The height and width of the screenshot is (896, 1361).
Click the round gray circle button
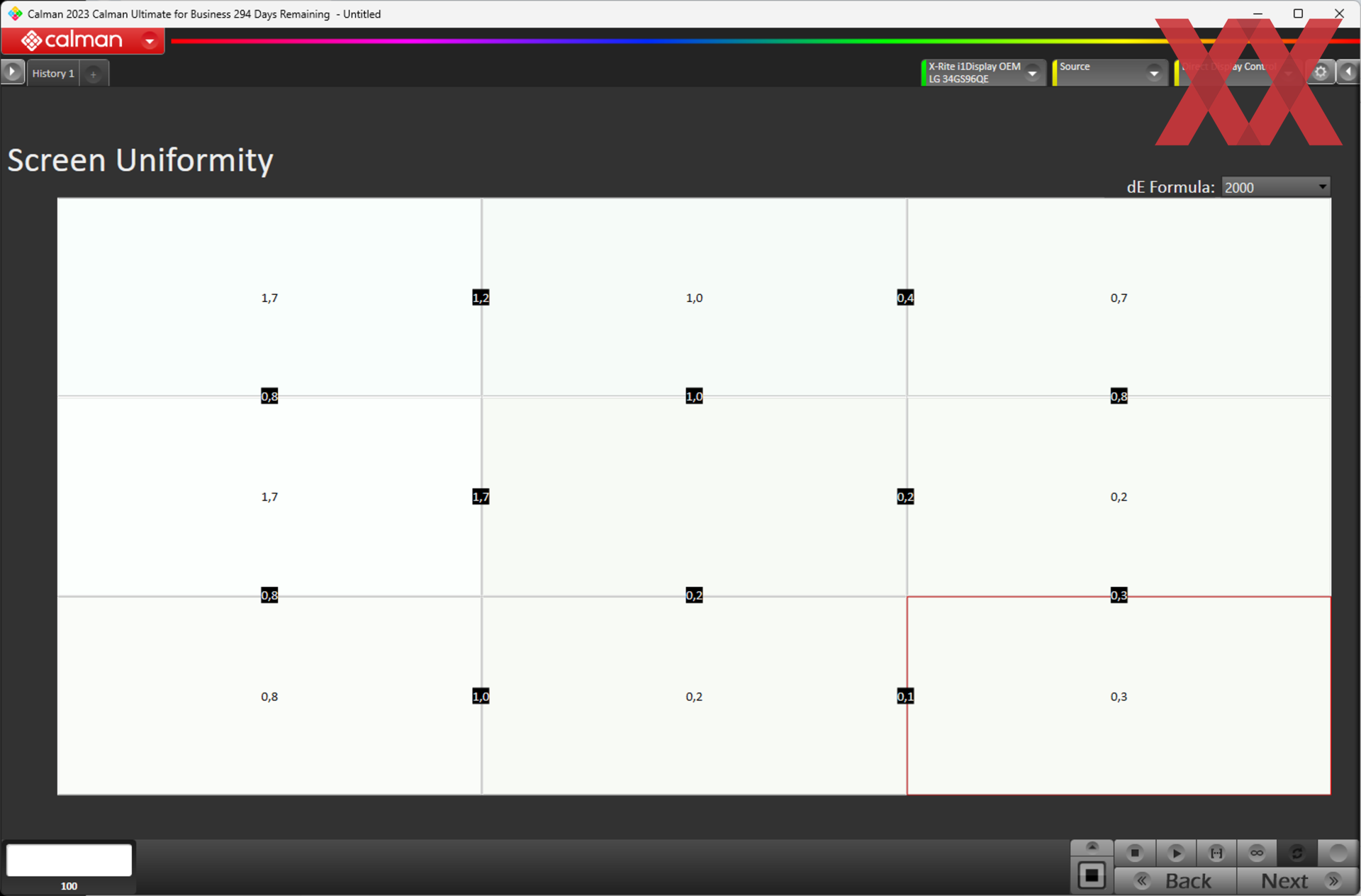pos(1338,853)
